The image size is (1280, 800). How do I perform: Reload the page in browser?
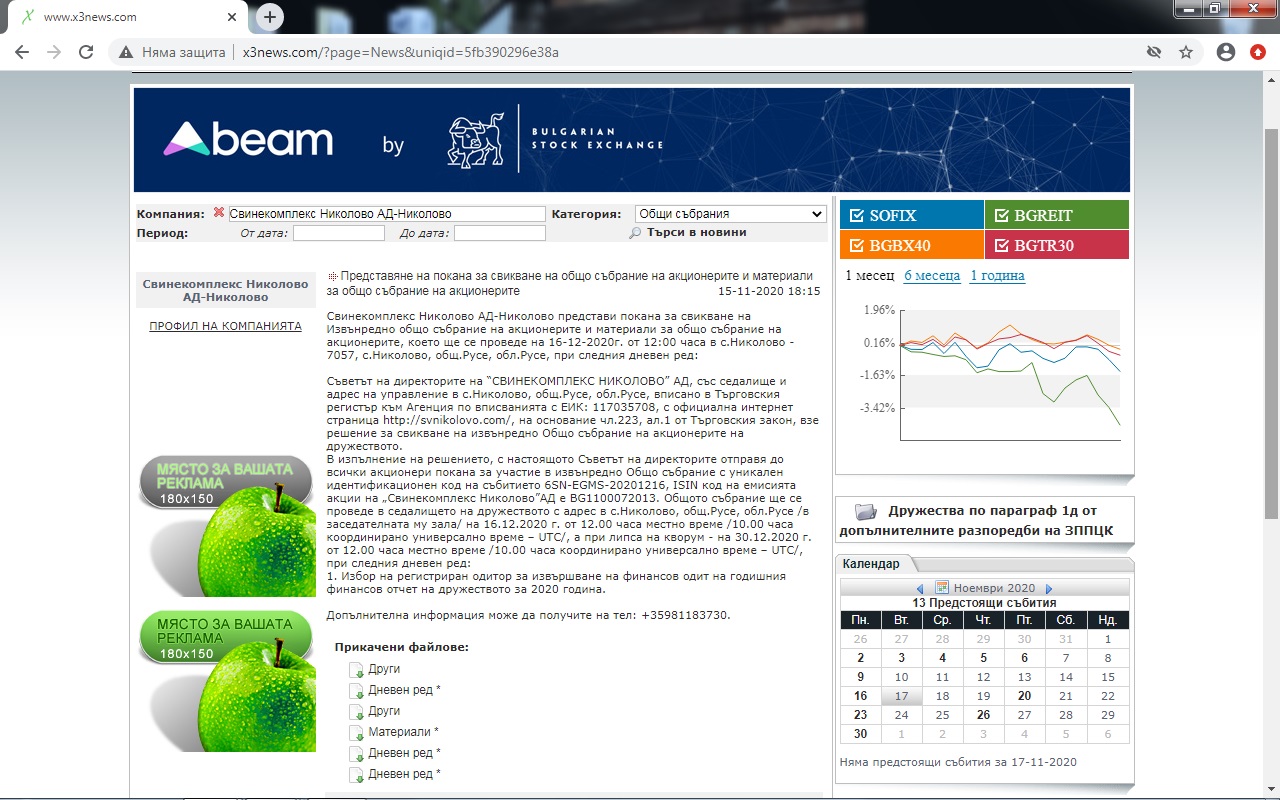[86, 52]
